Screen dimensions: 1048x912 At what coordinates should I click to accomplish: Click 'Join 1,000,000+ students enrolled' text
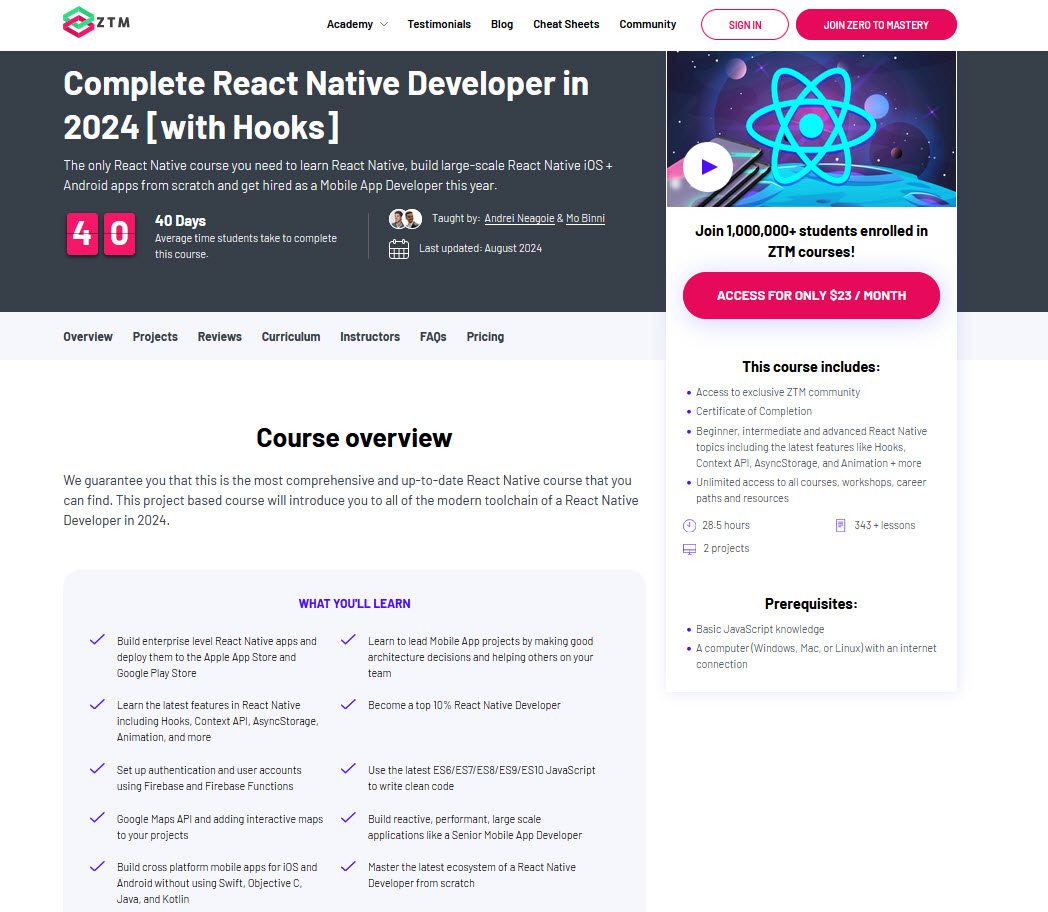(x=811, y=241)
